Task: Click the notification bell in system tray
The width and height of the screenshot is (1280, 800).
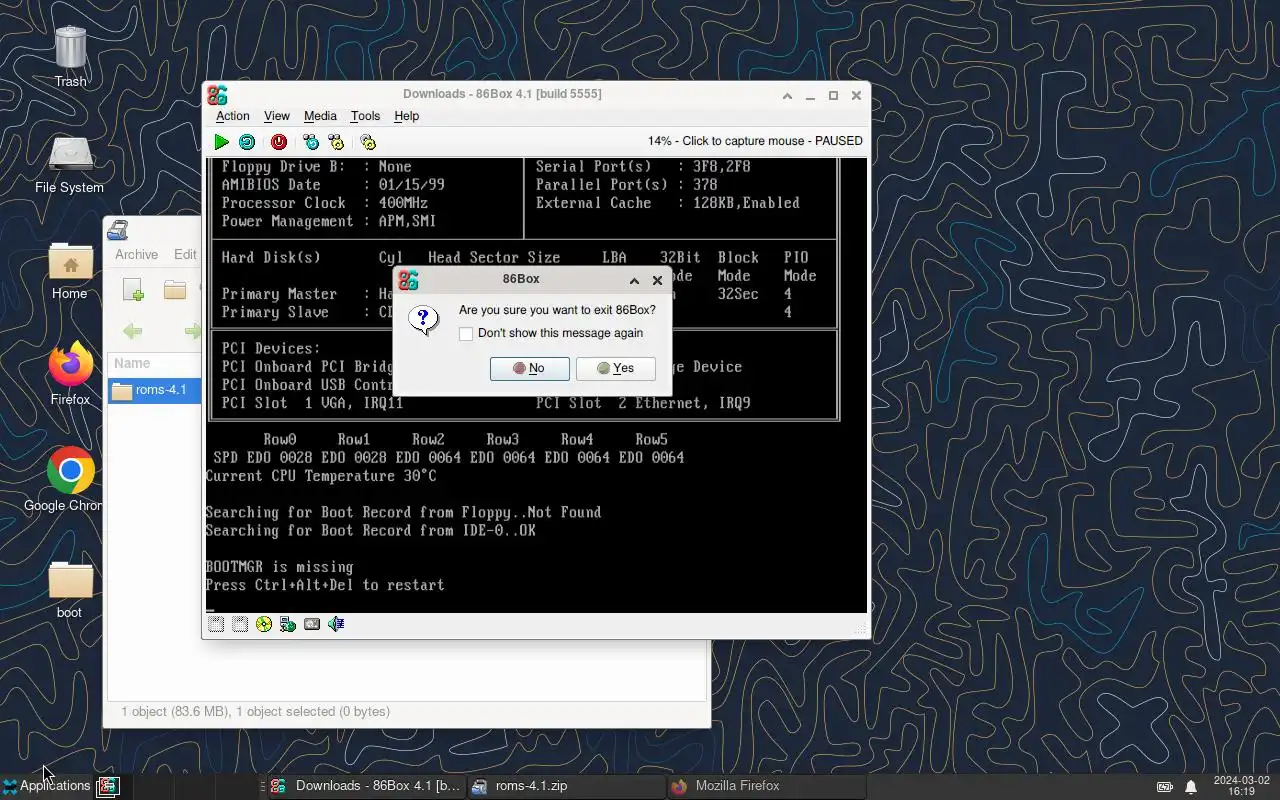Action: pyautogui.click(x=1191, y=786)
